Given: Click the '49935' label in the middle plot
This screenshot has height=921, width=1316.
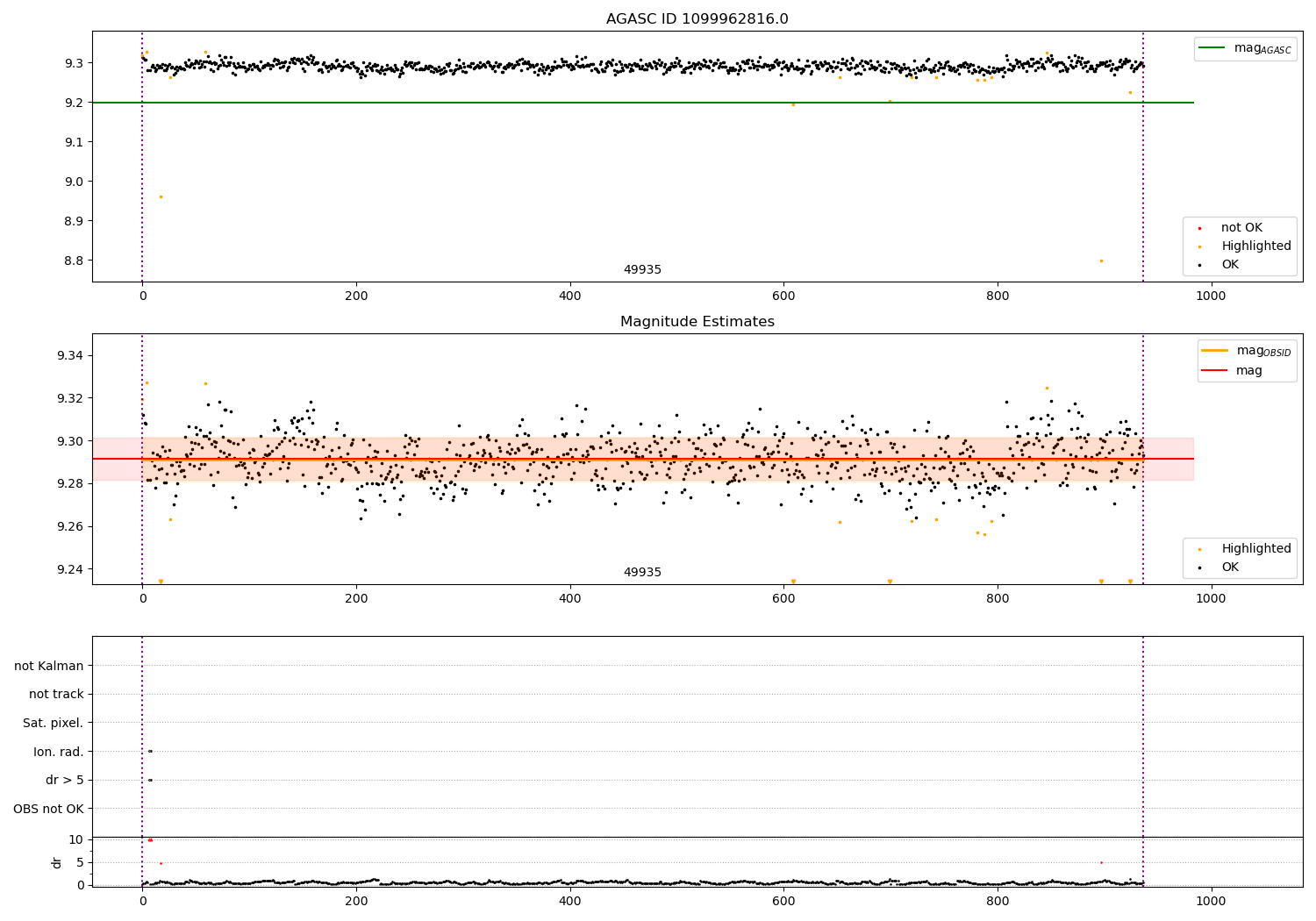Looking at the screenshot, I should coord(642,573).
